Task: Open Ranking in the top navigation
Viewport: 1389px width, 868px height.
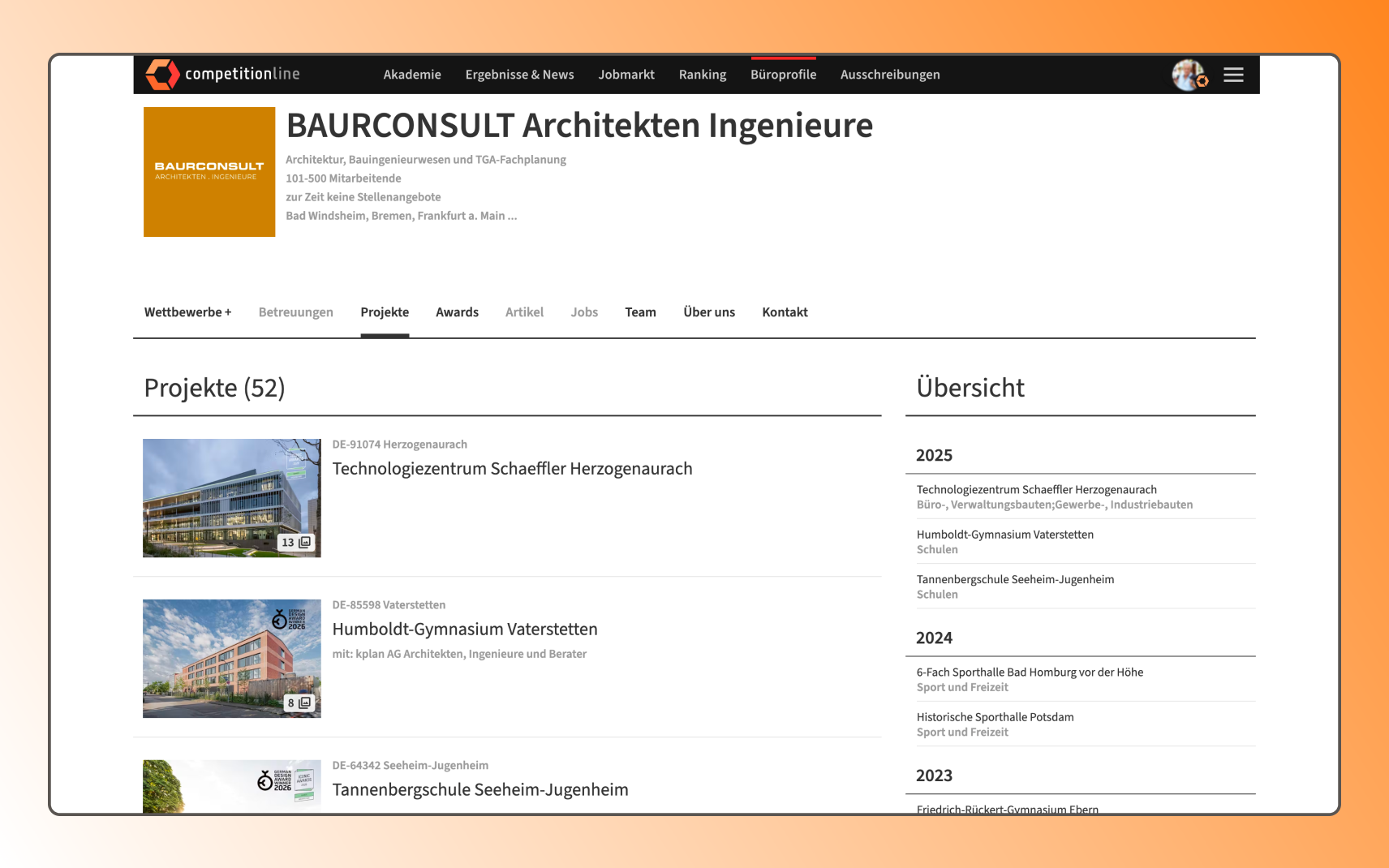Action: coord(703,75)
